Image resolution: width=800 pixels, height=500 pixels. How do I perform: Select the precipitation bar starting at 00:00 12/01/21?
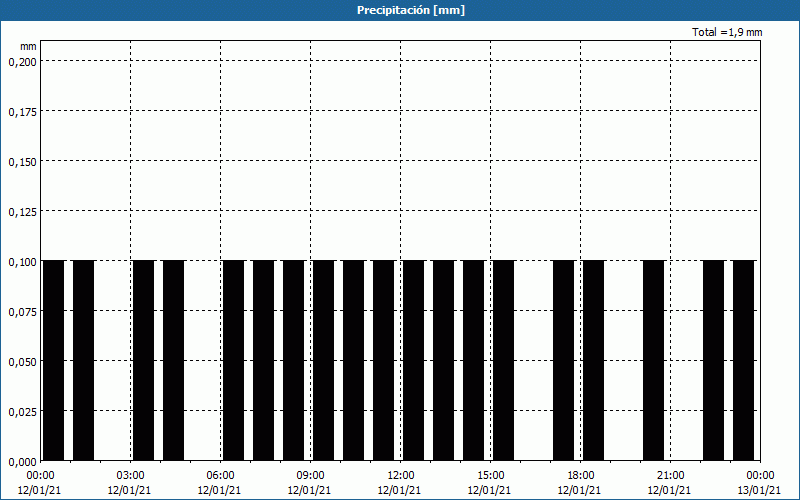[54, 360]
